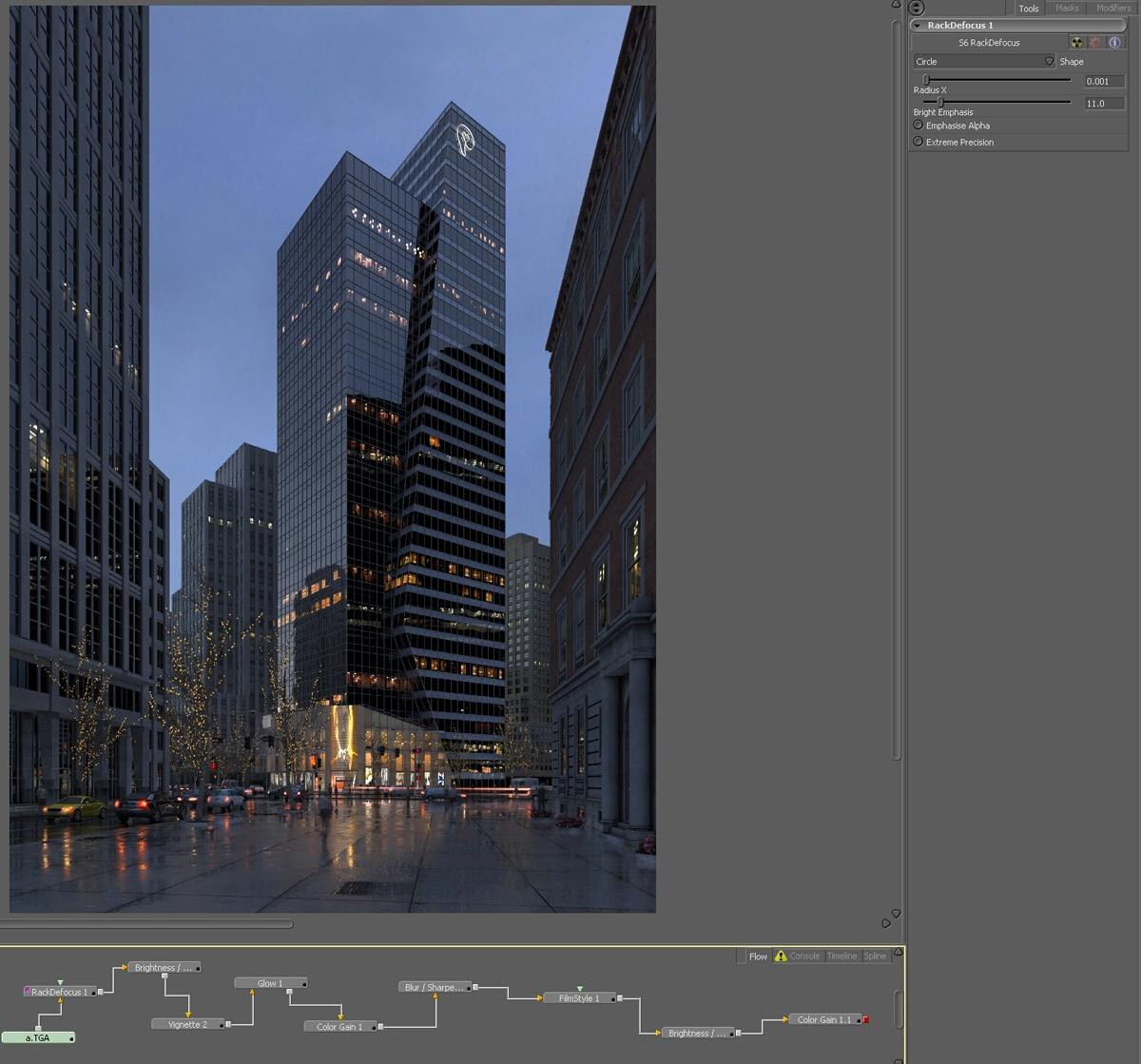Open the Circle shape dropdown
Screen dimensions: 1141x1064
coord(984,62)
